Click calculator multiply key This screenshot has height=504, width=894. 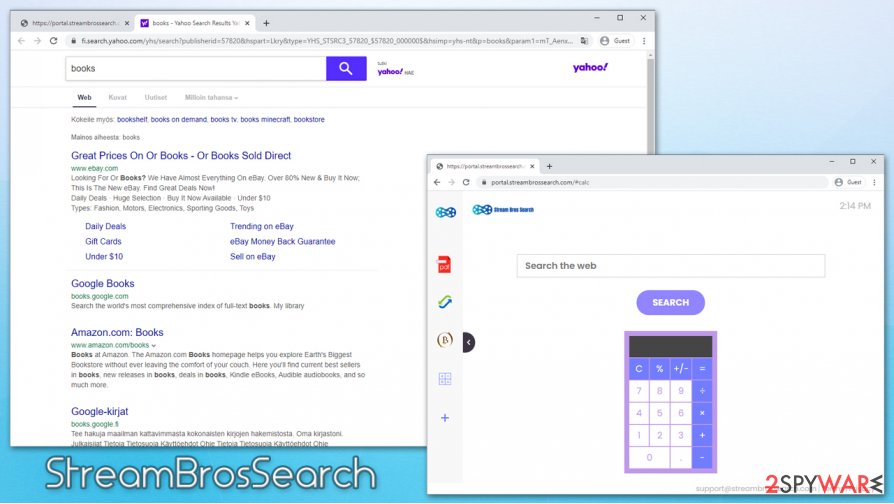[702, 413]
